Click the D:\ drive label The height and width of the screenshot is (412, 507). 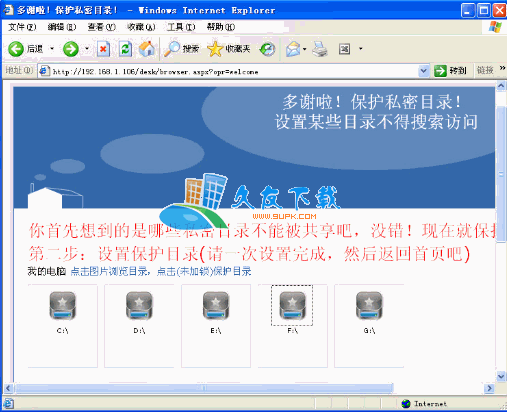tap(139, 331)
